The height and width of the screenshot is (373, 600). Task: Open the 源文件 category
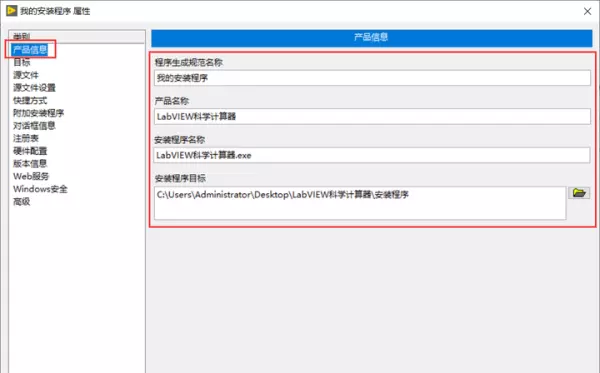(x=26, y=75)
